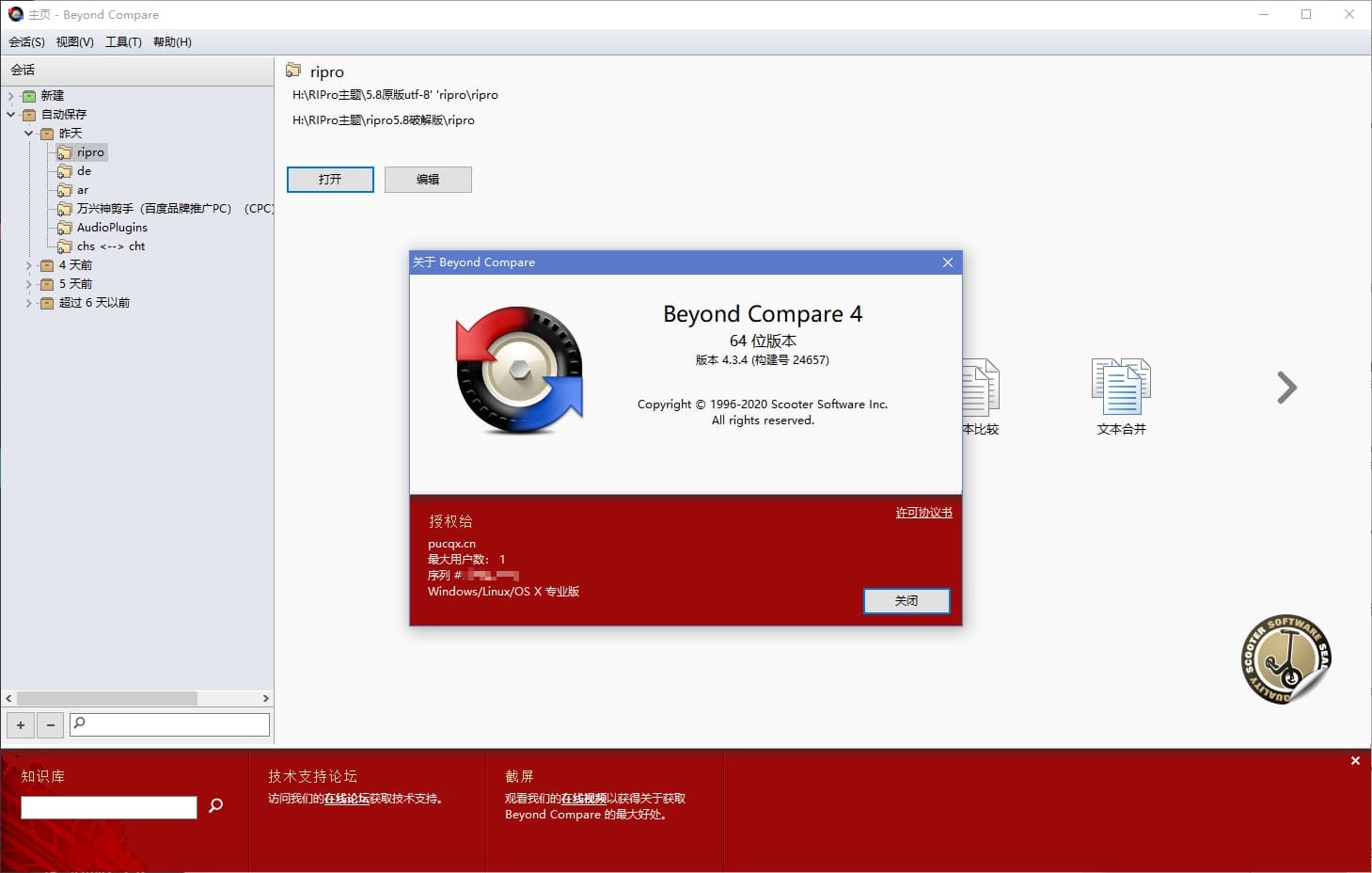Open the 文本比较 (Text Compare) session icon
Viewport: 1372px width, 873px height.
click(x=979, y=388)
